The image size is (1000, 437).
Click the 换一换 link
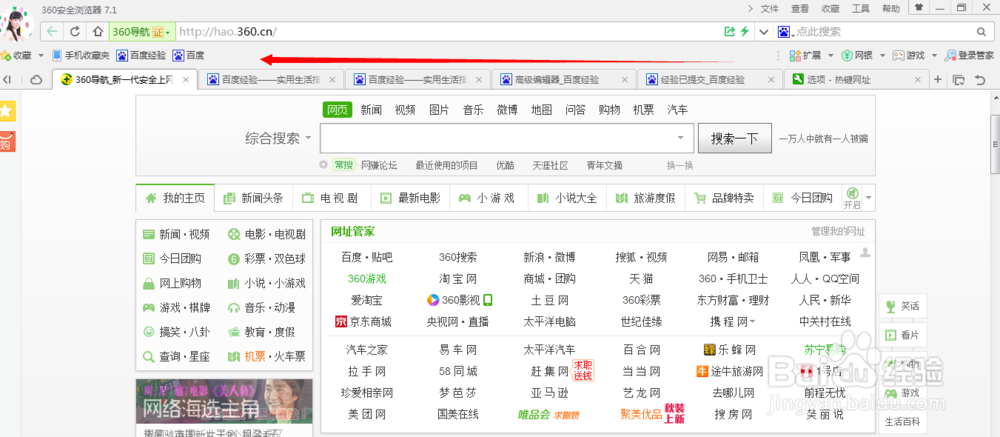pyautogui.click(x=680, y=165)
